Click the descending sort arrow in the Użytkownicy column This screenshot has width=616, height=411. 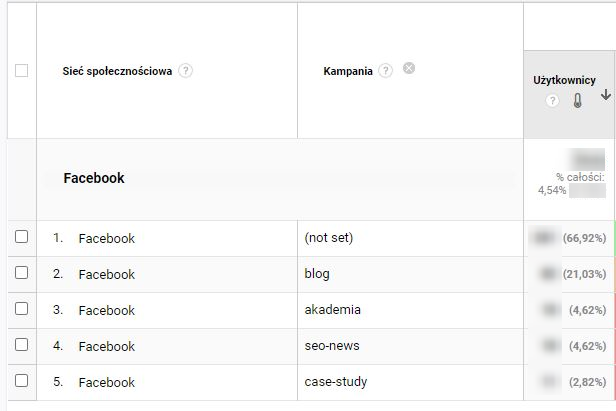point(606,95)
